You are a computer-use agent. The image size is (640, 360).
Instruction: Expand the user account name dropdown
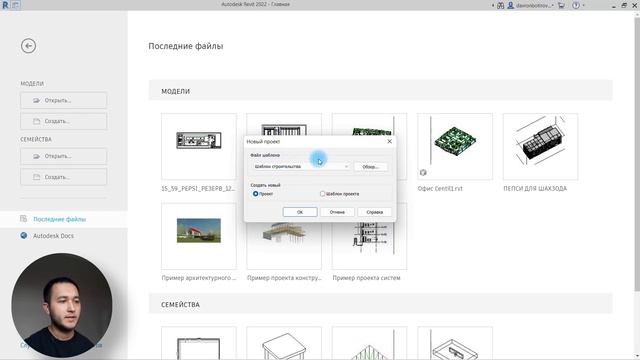click(x=535, y=5)
